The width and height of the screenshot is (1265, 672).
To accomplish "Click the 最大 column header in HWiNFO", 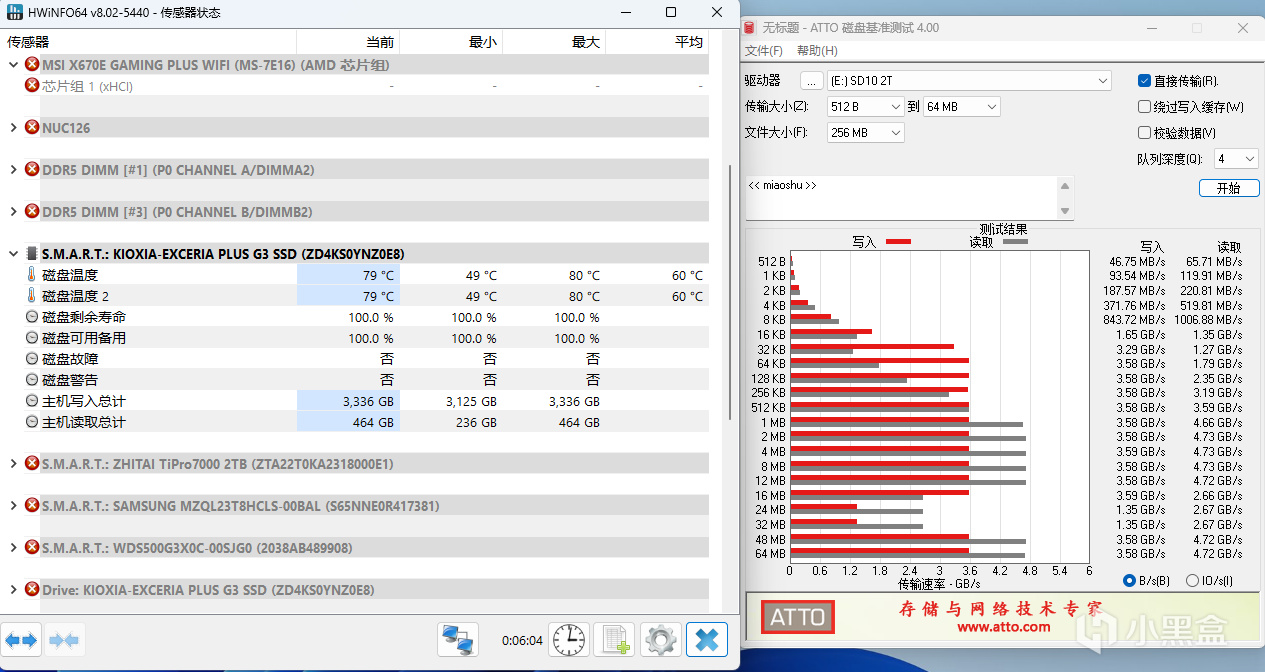I will [554, 42].
